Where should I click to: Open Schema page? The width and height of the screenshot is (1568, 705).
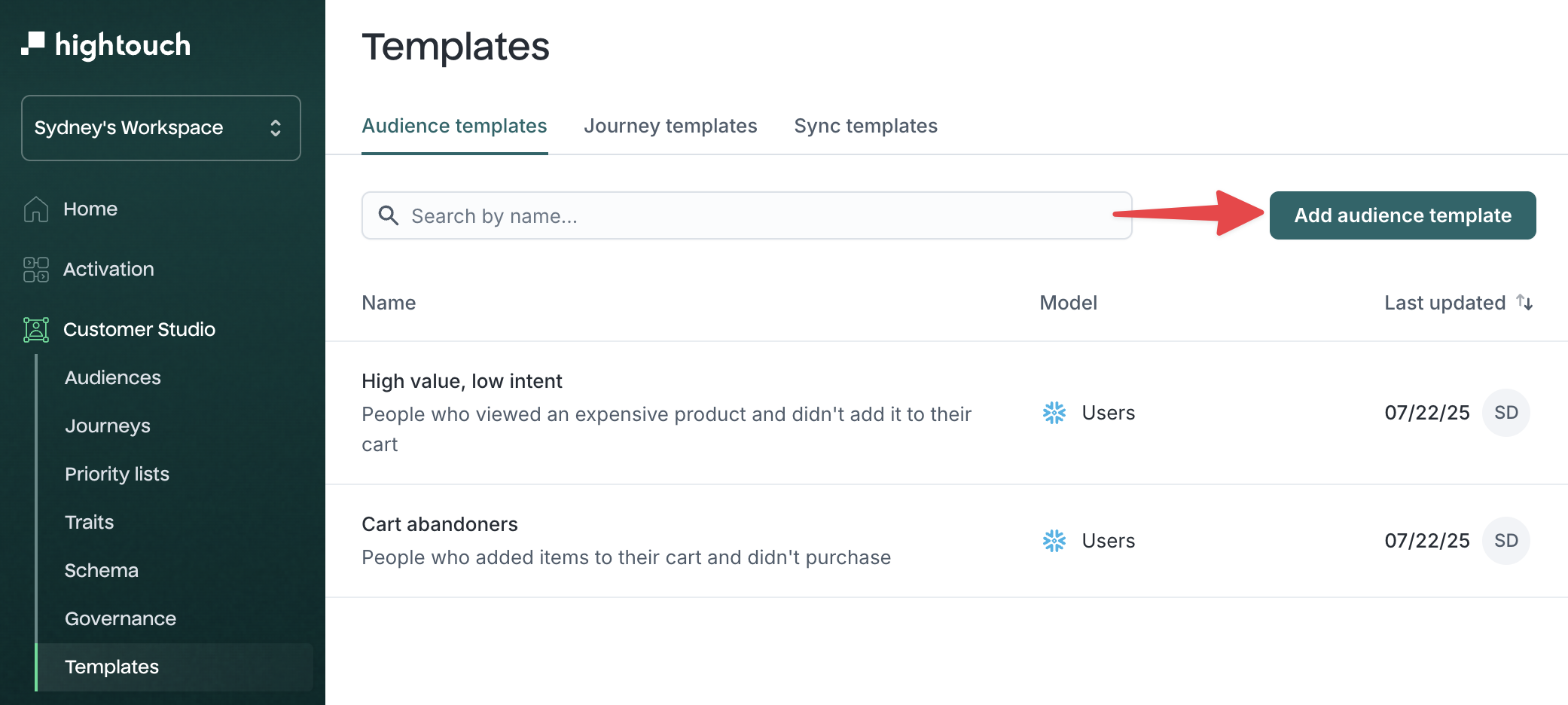click(102, 570)
